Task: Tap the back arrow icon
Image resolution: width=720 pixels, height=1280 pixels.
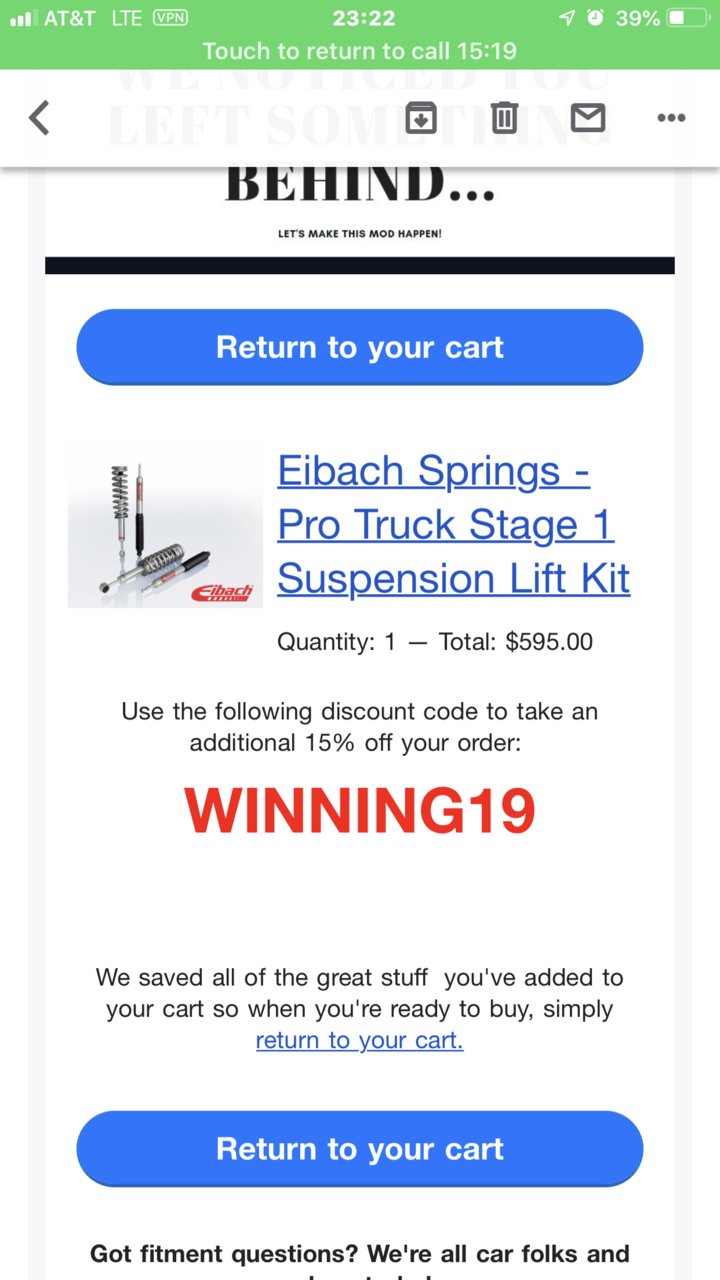Action: coord(38,118)
